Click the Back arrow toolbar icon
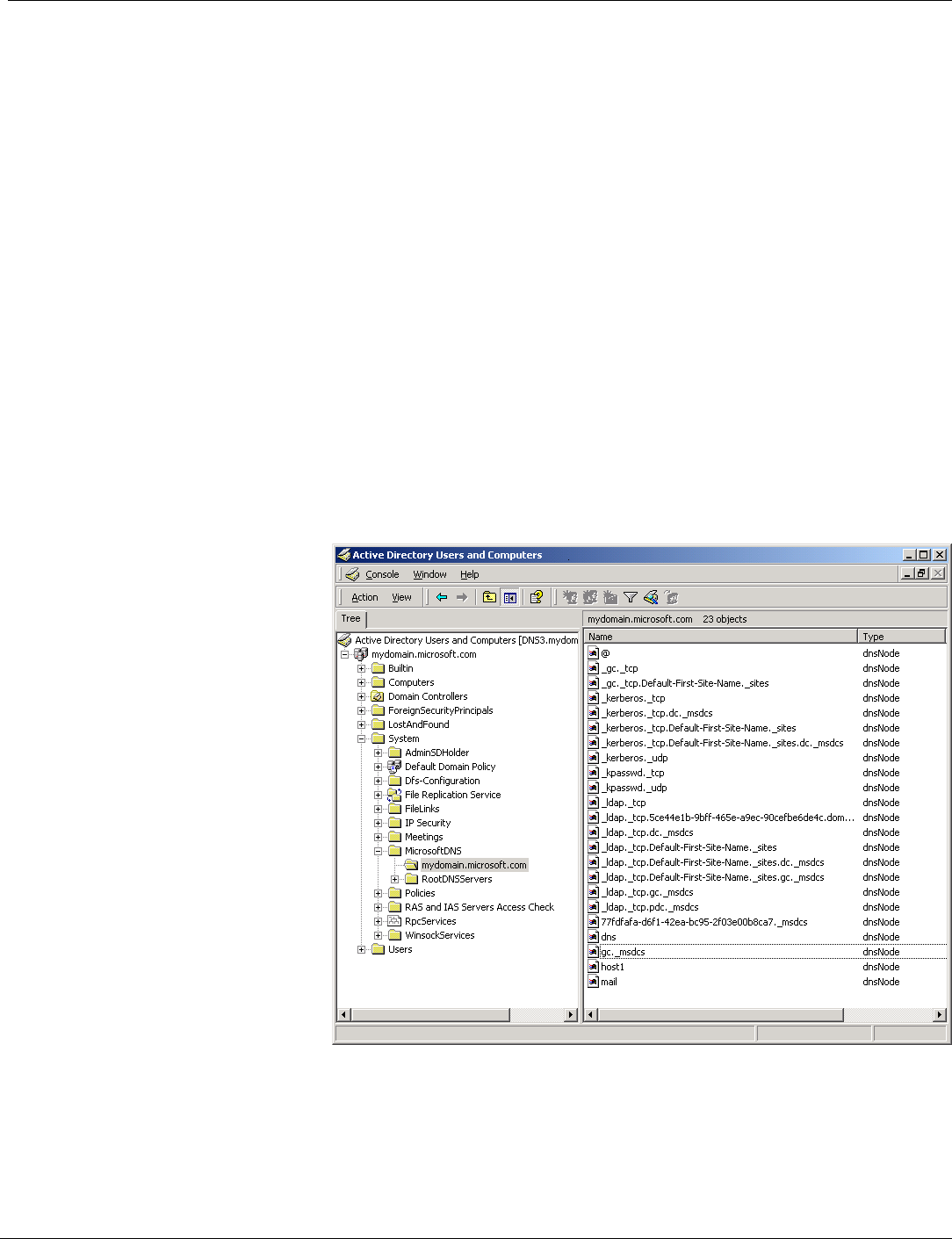952x1239 pixels. [442, 597]
